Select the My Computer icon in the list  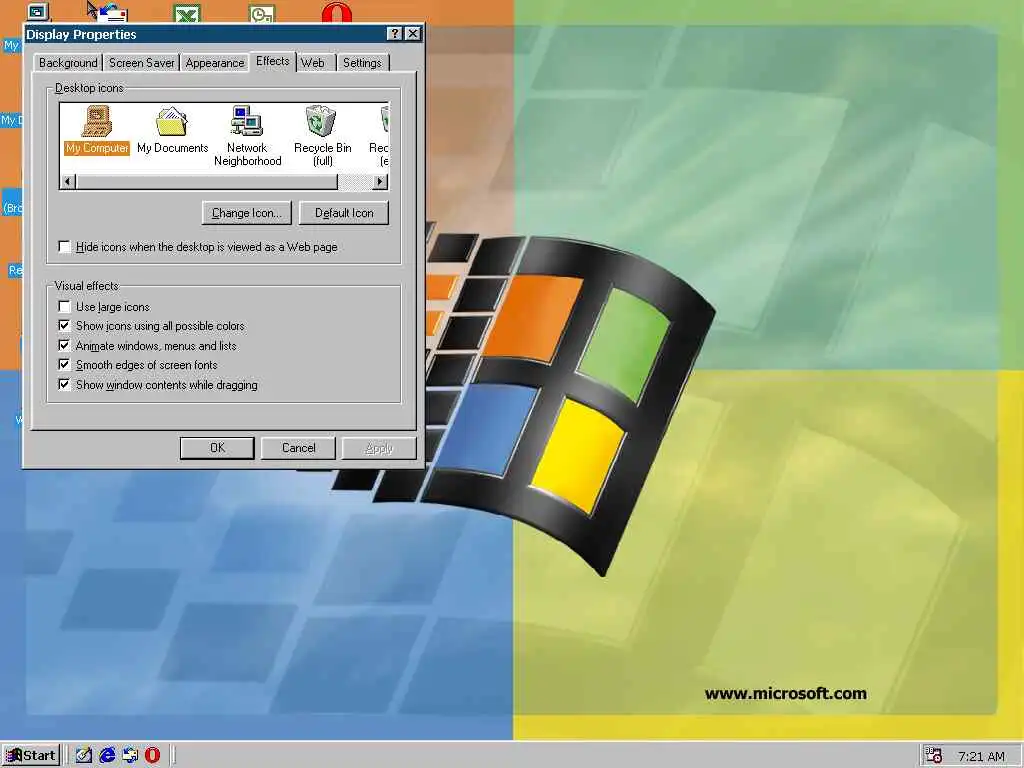[97, 130]
